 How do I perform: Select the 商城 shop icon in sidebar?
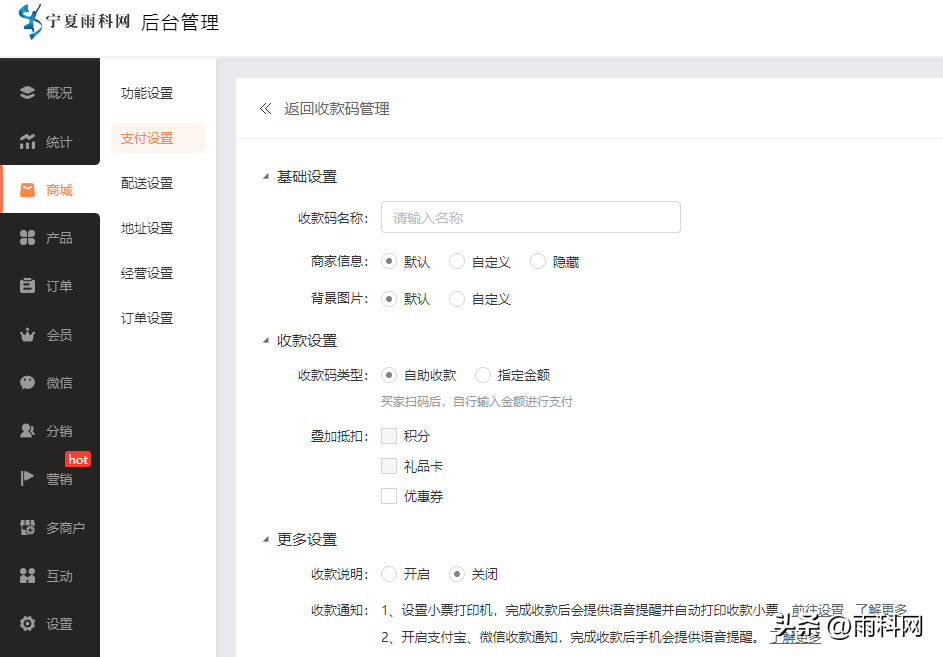point(28,190)
